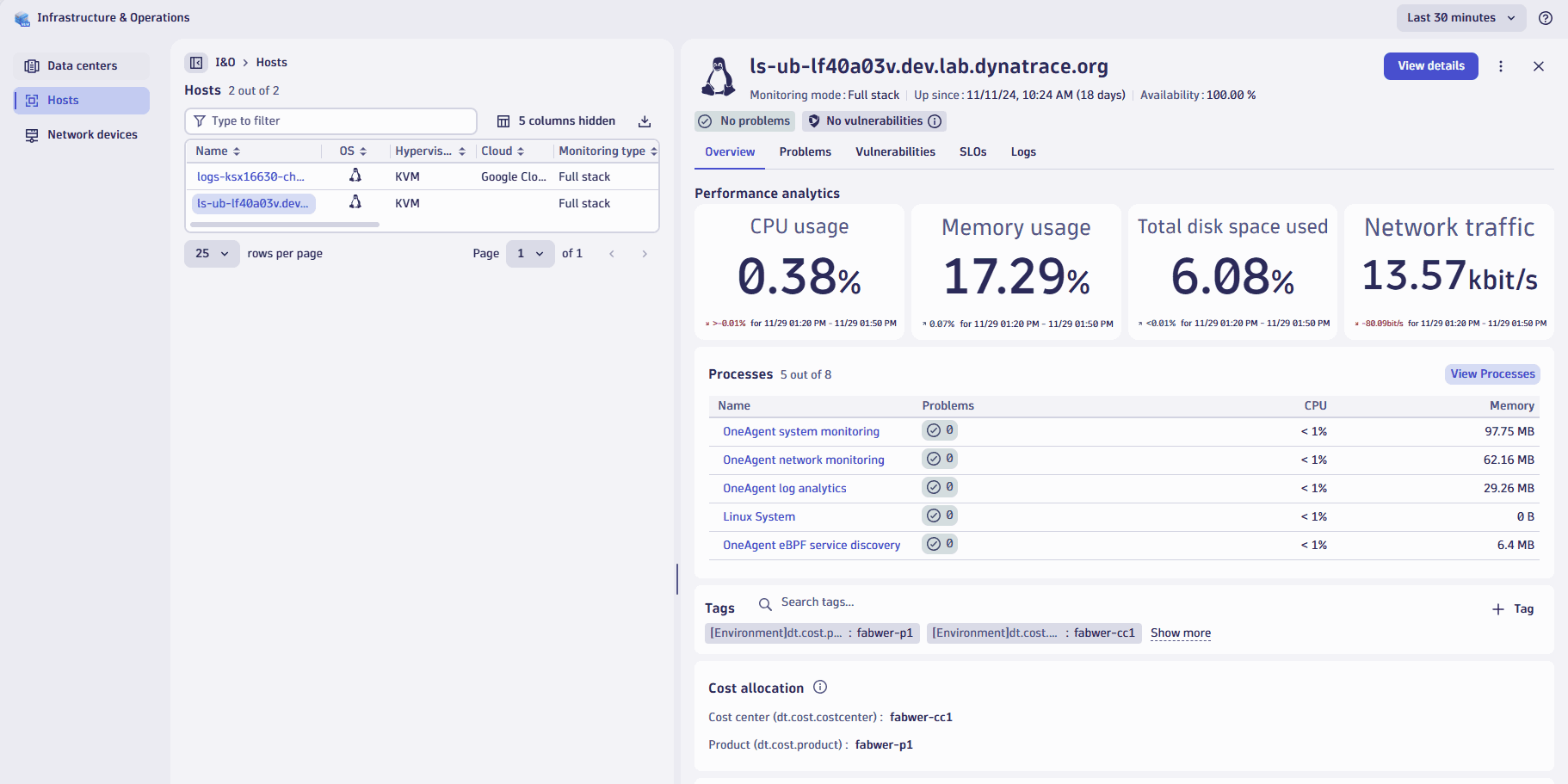Click the Infrastructure & Operations app logo

coord(22,18)
